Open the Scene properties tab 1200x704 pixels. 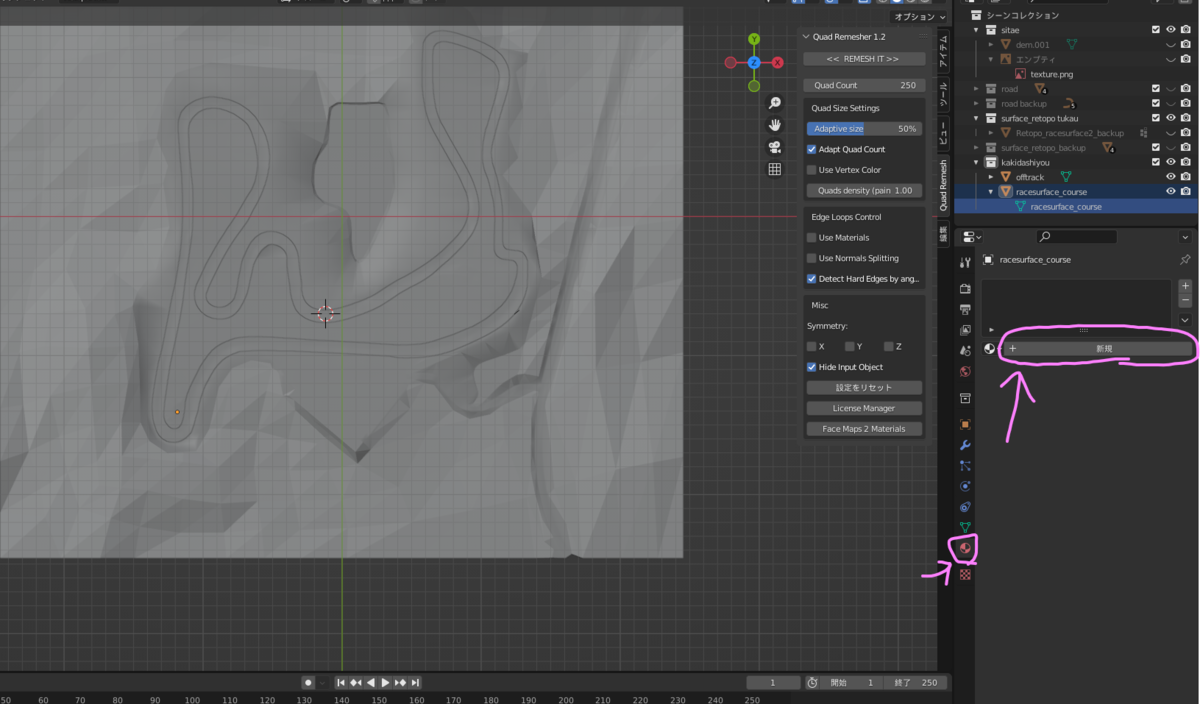click(965, 351)
